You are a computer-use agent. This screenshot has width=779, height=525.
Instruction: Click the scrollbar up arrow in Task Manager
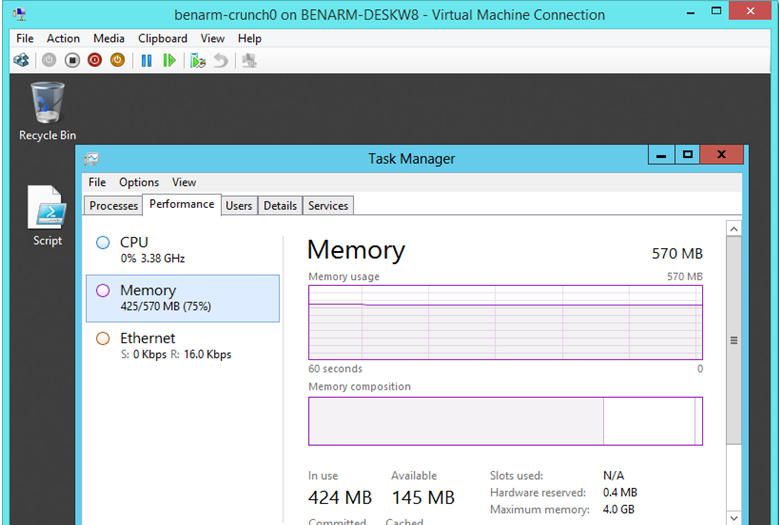pyautogui.click(x=734, y=230)
